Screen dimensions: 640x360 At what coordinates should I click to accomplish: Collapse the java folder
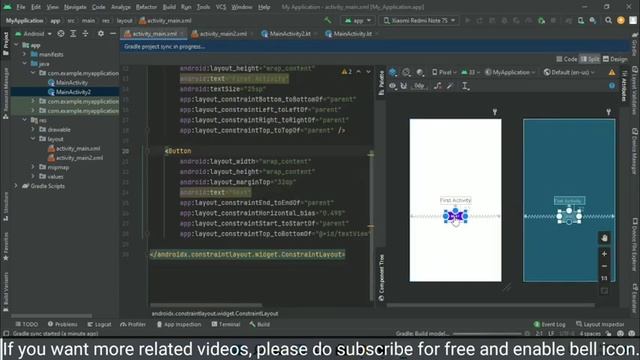[x=24, y=64]
